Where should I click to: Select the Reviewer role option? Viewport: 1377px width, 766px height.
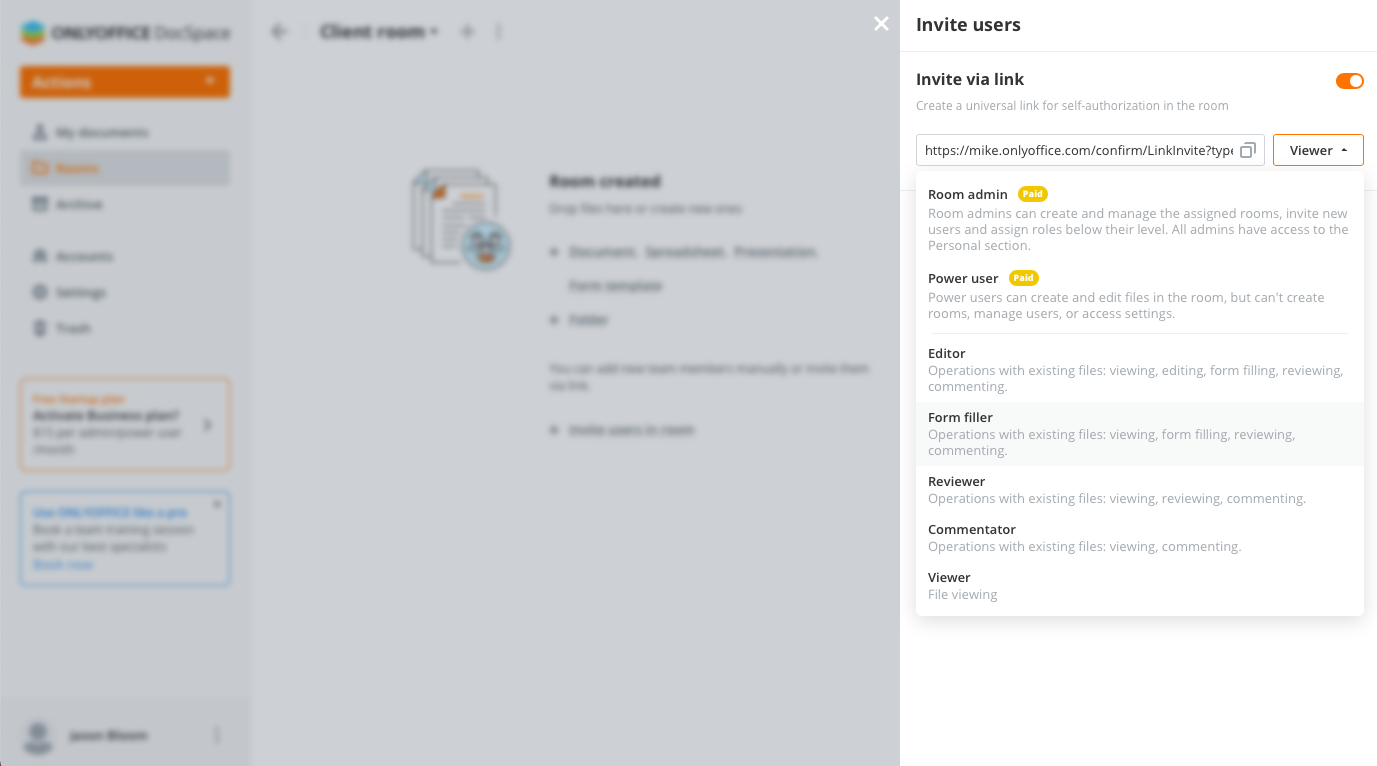click(x=1139, y=490)
